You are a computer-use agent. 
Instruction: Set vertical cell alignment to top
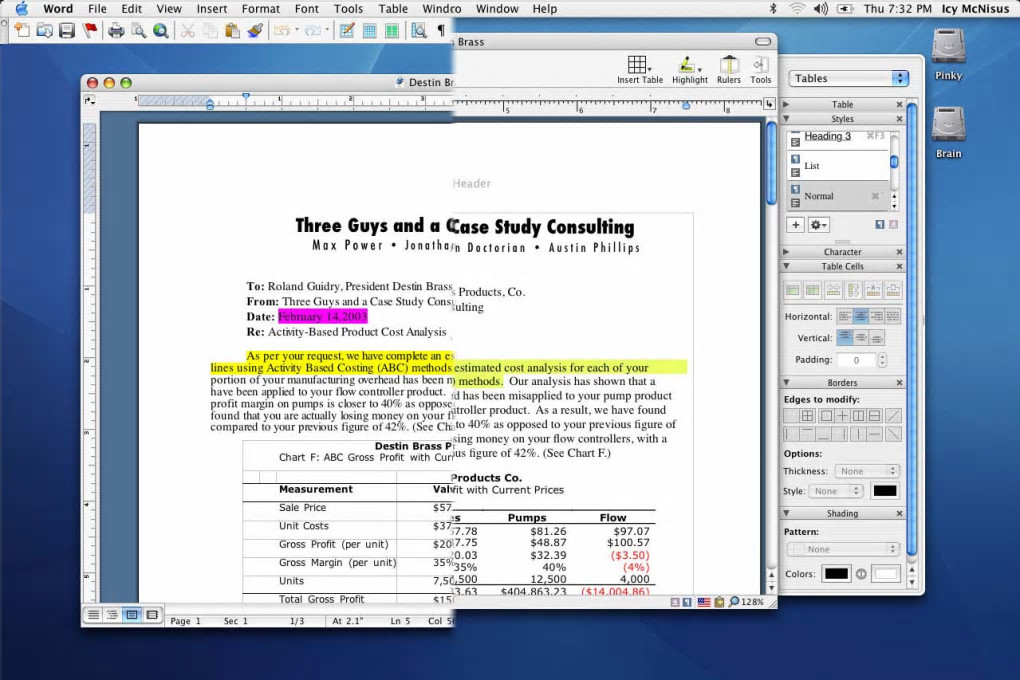point(845,338)
